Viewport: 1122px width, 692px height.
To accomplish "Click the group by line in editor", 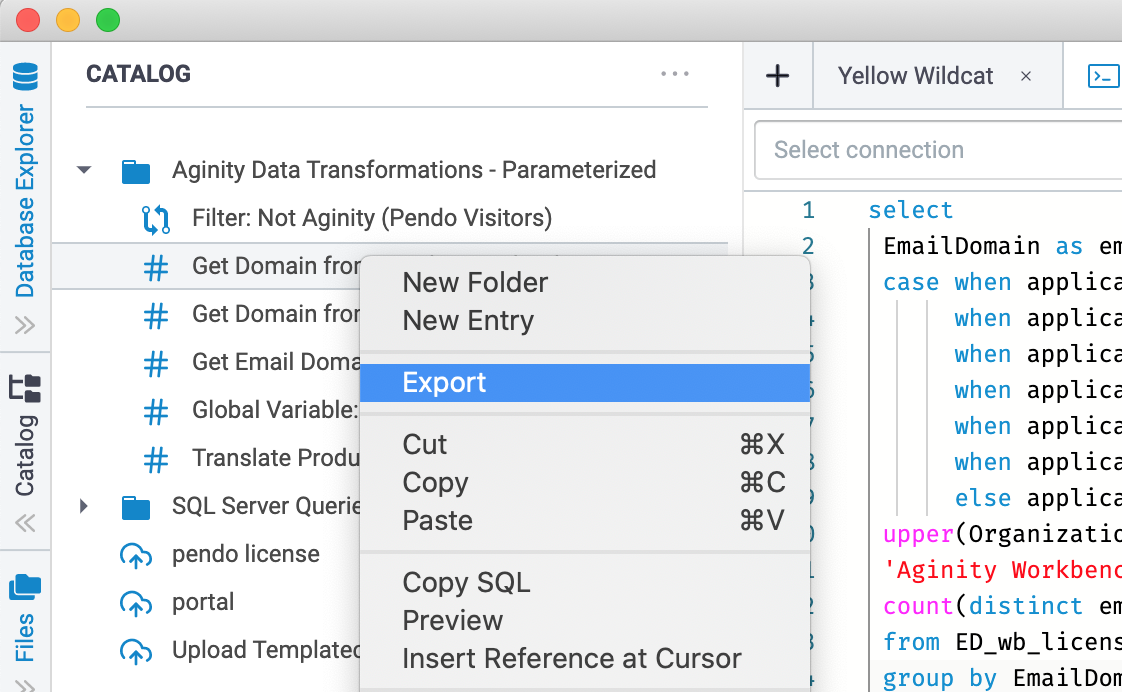I will coord(1002,678).
